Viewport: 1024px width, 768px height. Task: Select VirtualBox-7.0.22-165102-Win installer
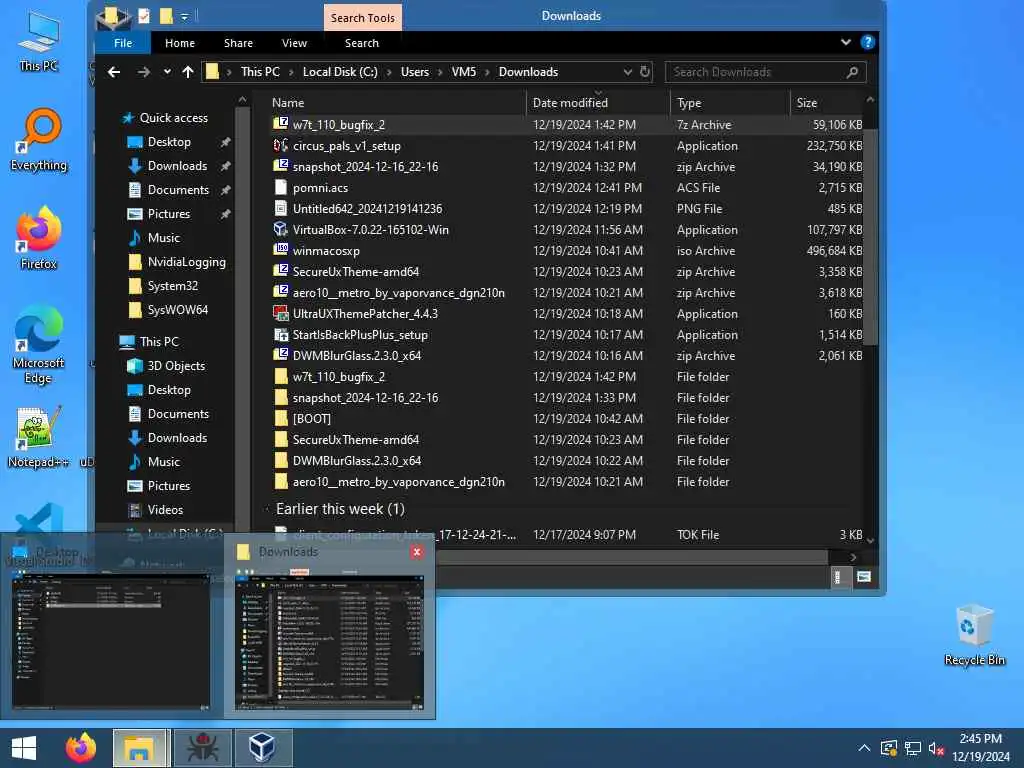(566, 230)
